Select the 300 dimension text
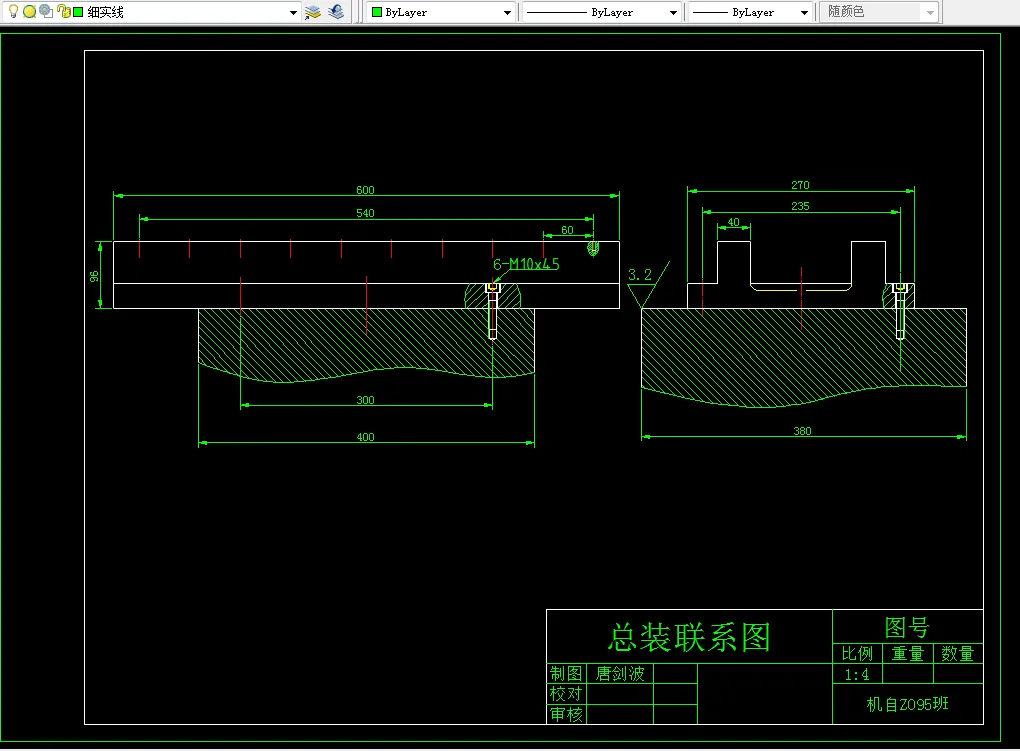The image size is (1020, 751). (x=365, y=400)
